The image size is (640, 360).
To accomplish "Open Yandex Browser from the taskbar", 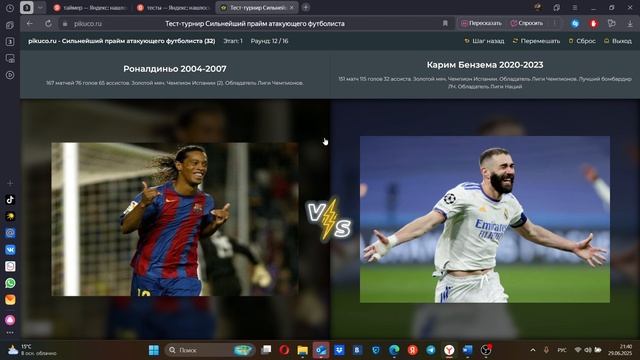I will click(x=449, y=350).
